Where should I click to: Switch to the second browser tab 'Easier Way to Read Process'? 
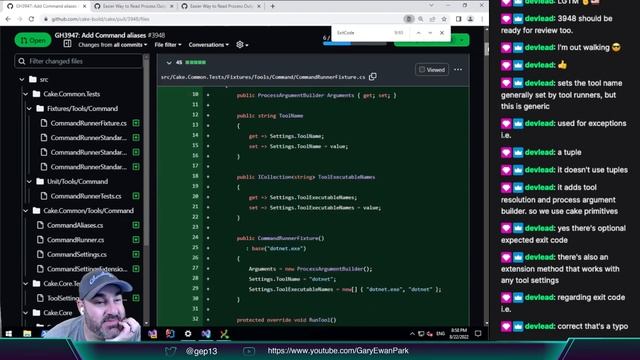132,6
